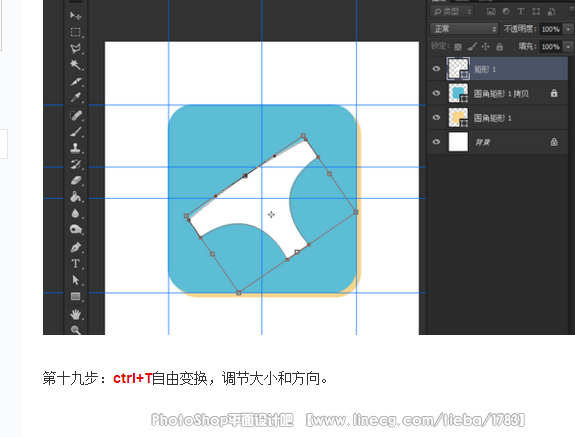Hide the 矩形 1 layer
The height and width of the screenshot is (437, 575).
pyautogui.click(x=436, y=69)
